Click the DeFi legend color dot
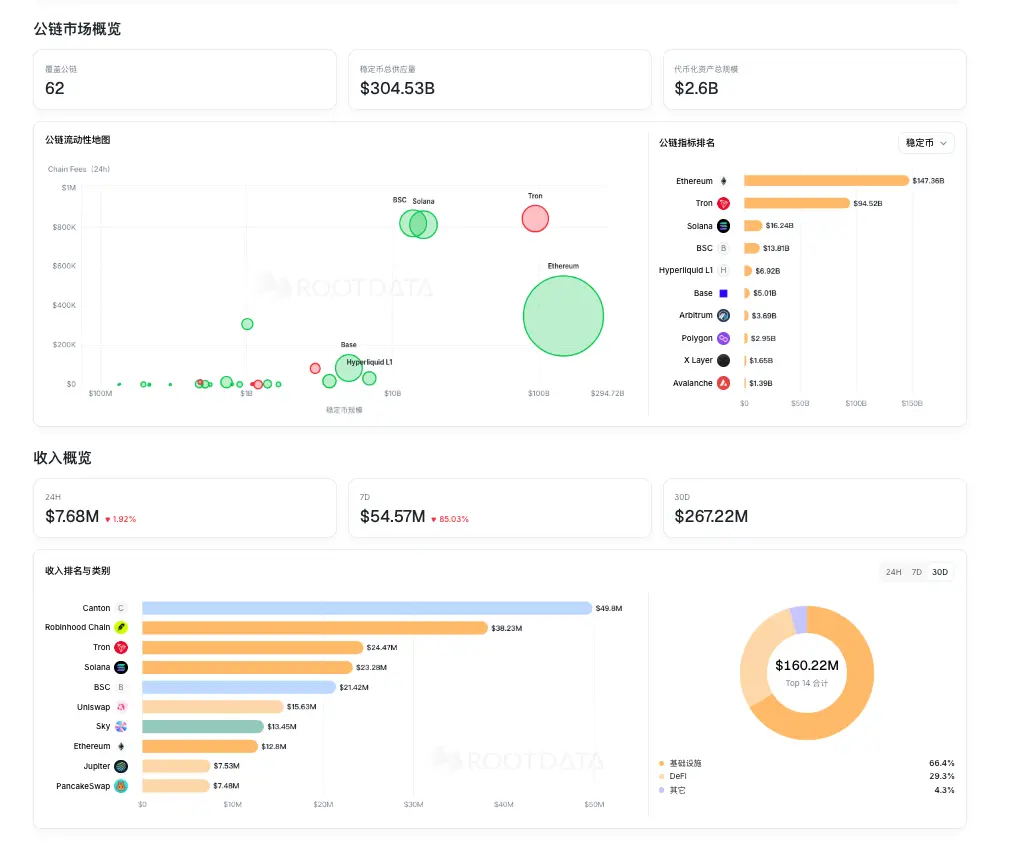 point(661,776)
